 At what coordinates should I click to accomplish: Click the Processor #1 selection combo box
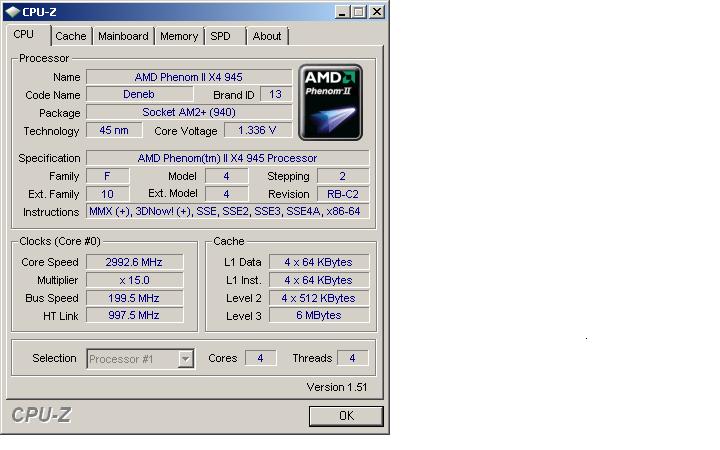140,359
